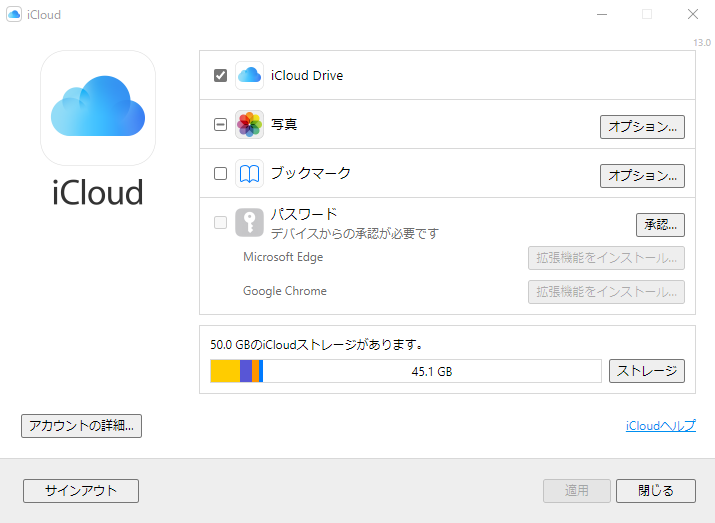Uncheck the iCloud Drive checkbox

tap(220, 75)
